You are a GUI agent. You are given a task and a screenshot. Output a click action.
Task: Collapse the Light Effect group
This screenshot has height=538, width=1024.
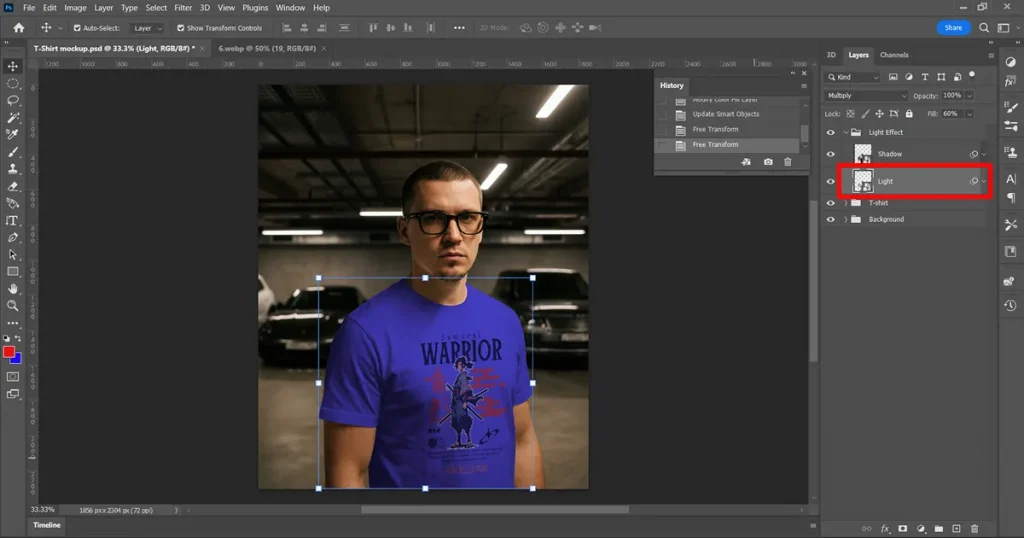point(846,133)
